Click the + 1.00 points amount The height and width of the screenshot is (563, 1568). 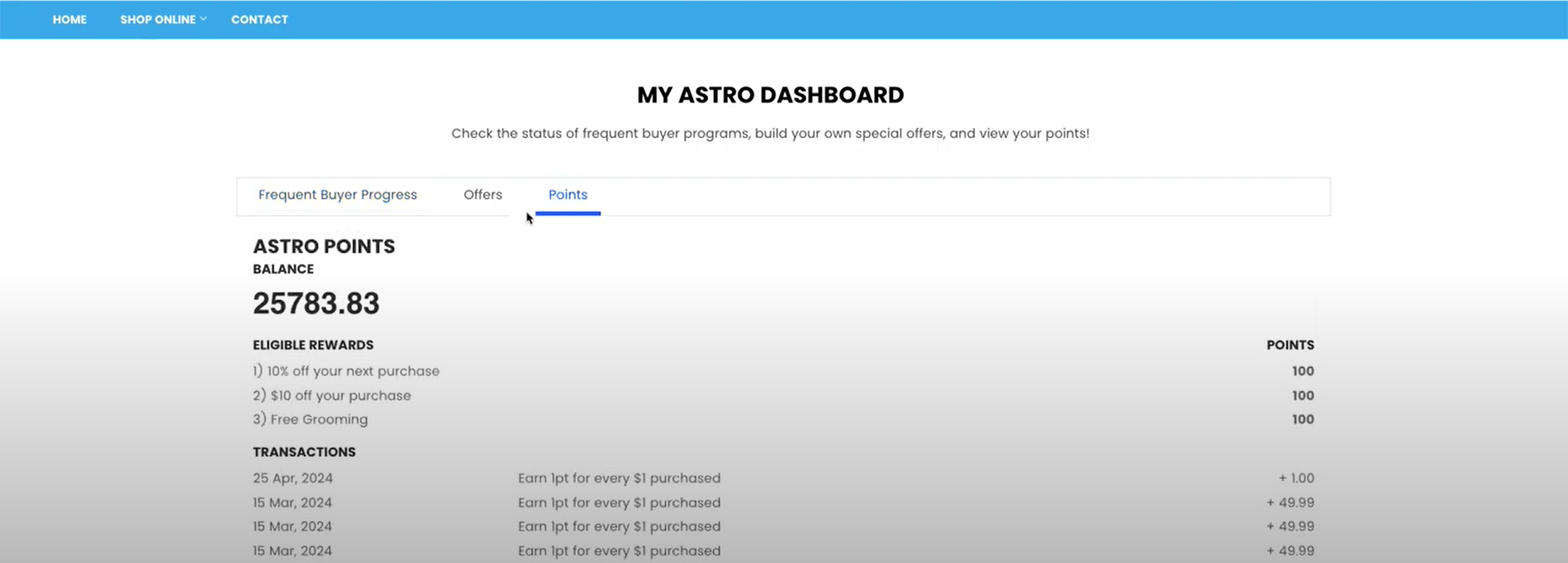coord(1296,478)
